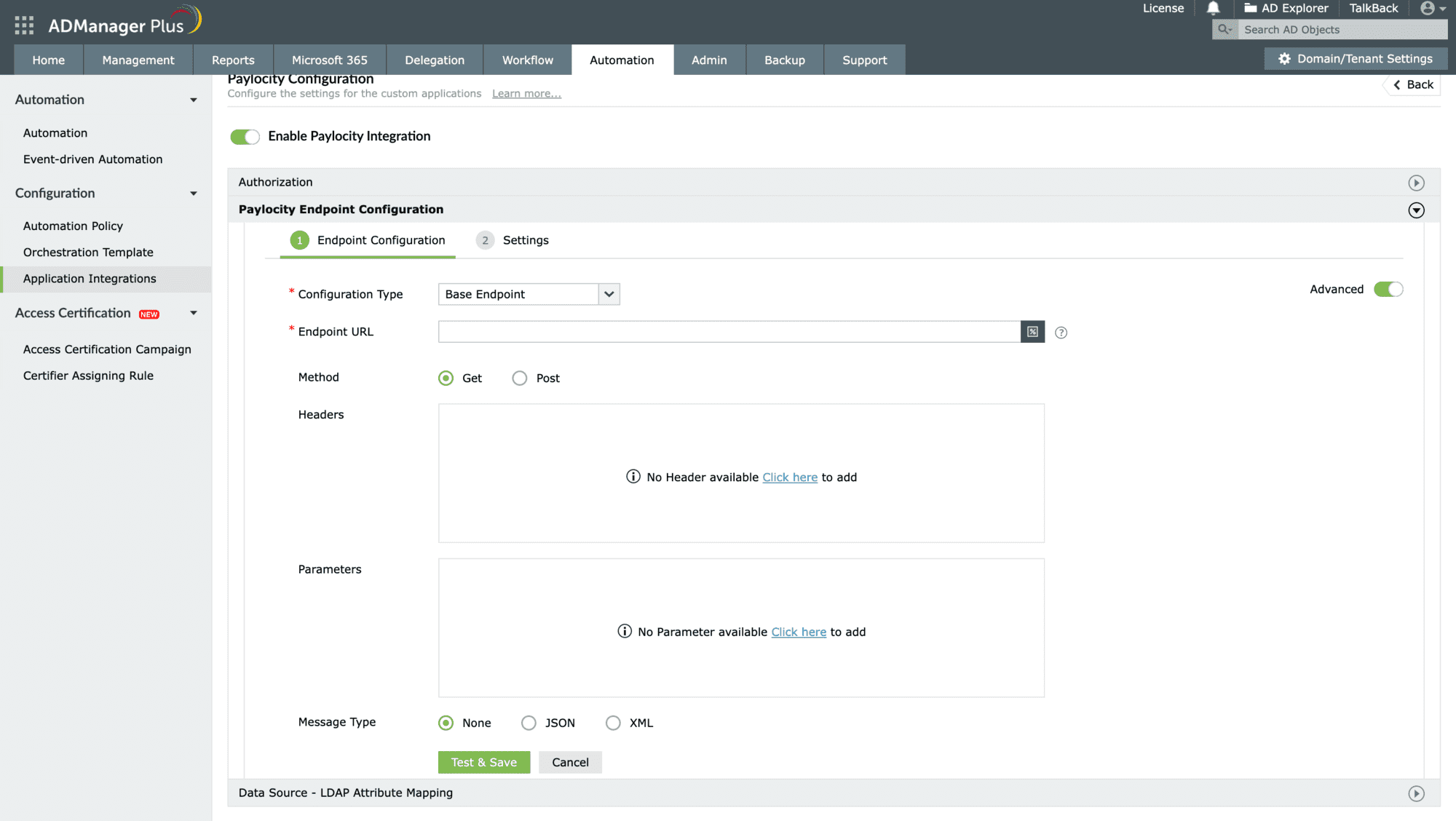The width and height of the screenshot is (1456, 821).
Task: Expand Data Source LDAP Attribute Mapping
Action: point(1415,793)
